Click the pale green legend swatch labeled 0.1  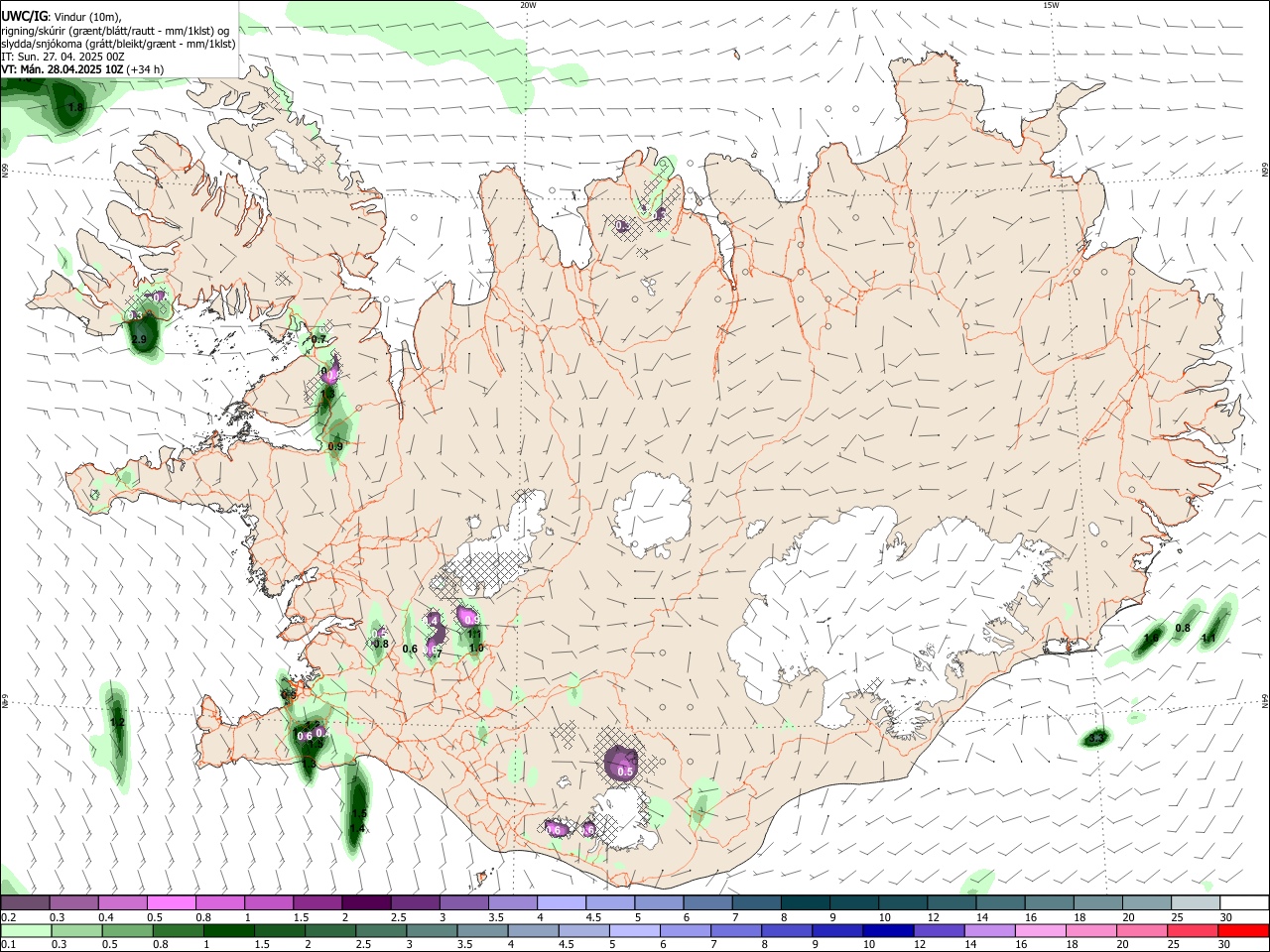point(26,930)
